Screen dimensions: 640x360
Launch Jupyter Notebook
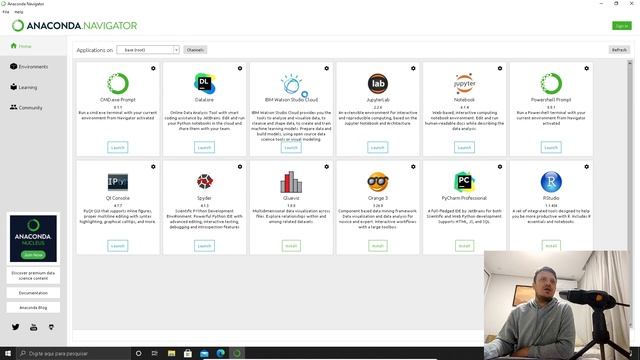[x=464, y=147]
